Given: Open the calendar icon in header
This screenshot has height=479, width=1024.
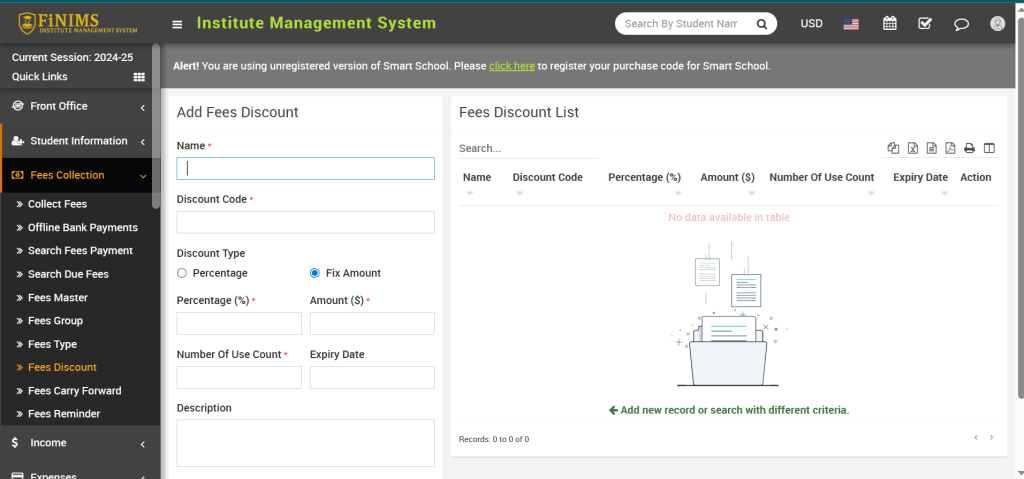Looking at the screenshot, I should pos(889,24).
